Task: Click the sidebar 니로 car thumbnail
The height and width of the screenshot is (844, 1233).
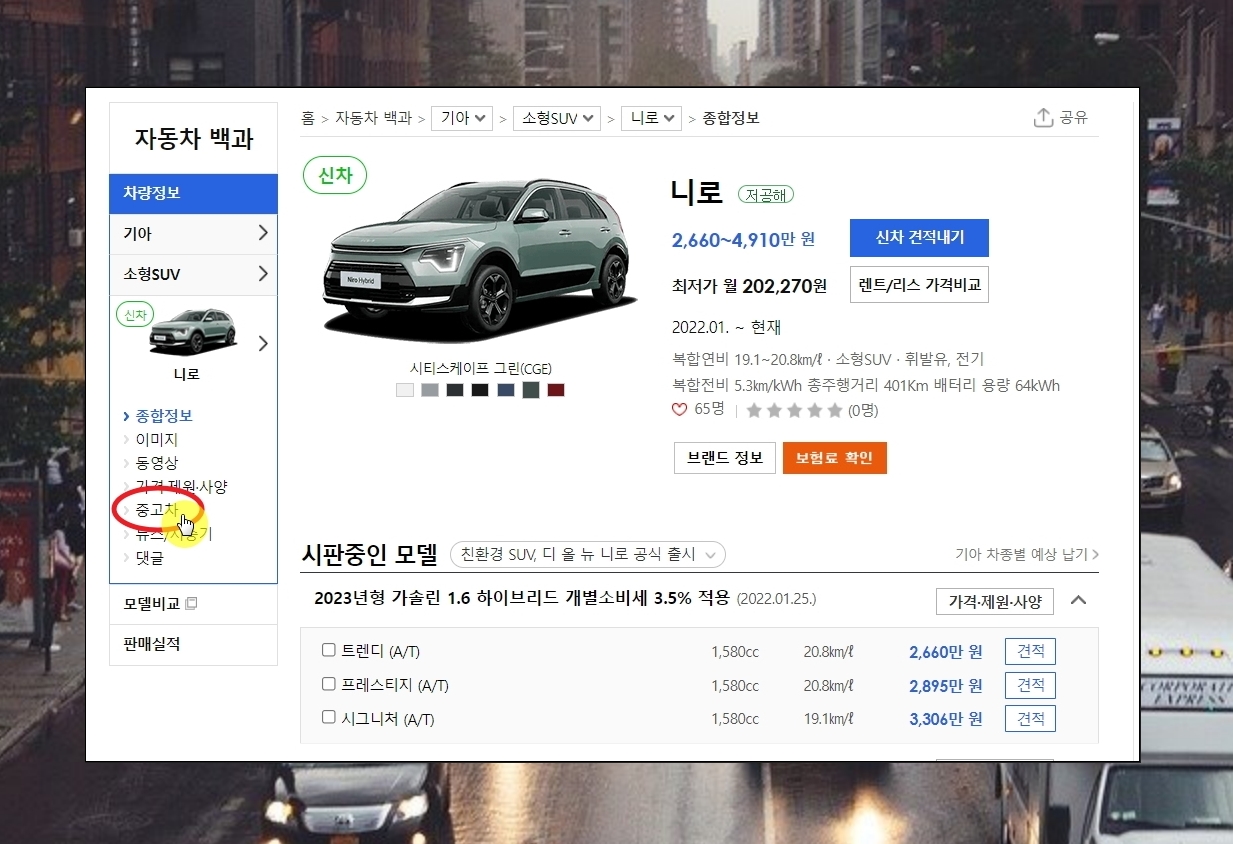Action: pos(192,332)
